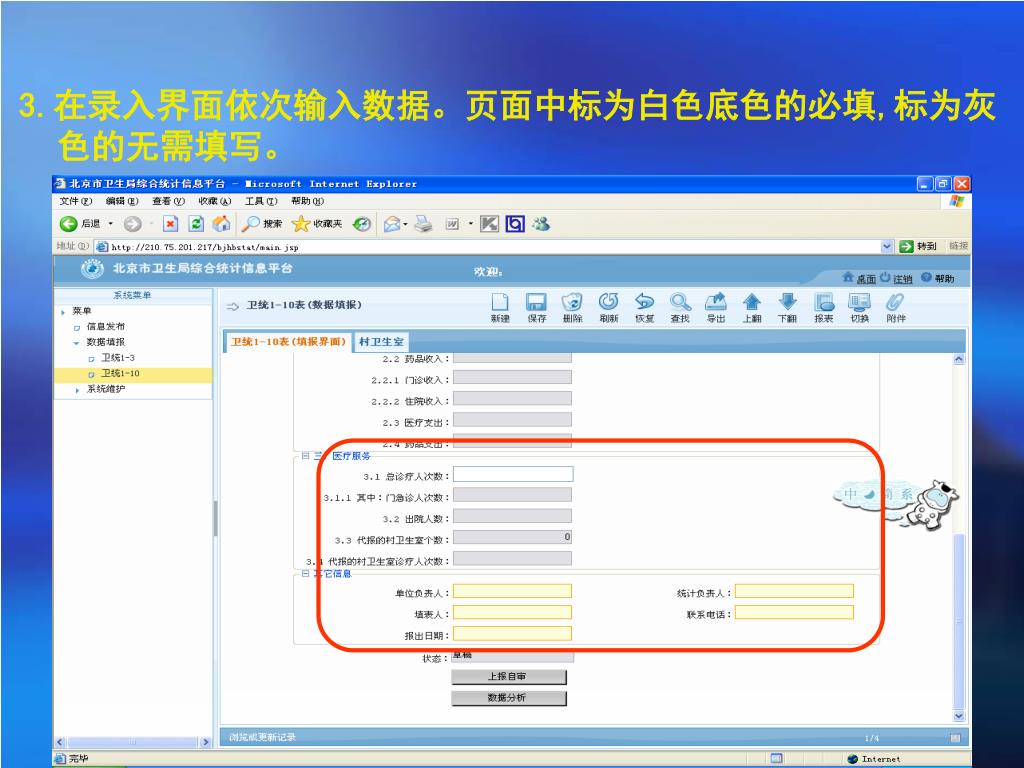This screenshot has width=1024, height=768.
Task: Go to previous record with 上翻 icon
Action: click(752, 308)
